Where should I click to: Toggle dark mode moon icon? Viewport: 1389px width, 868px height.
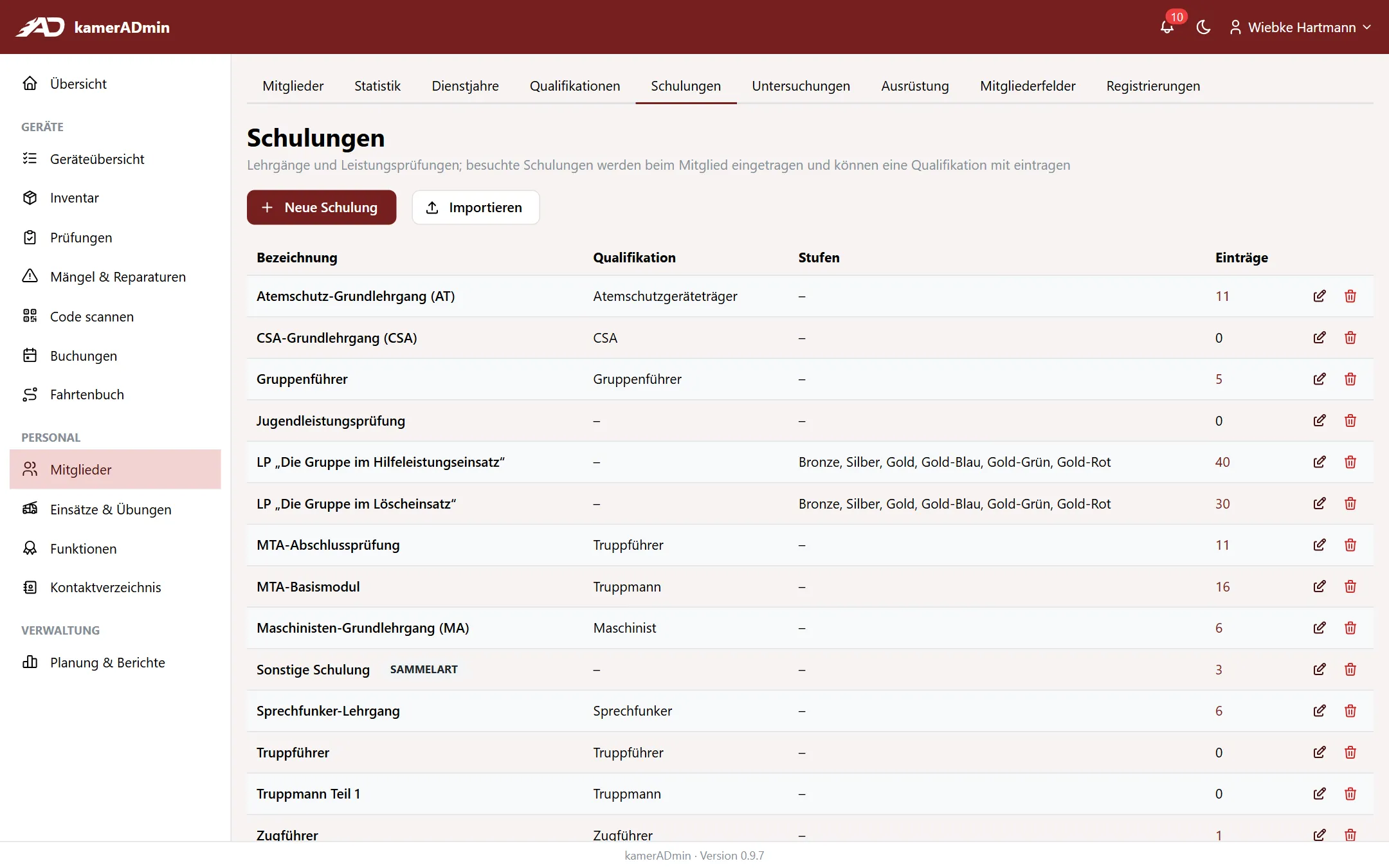[x=1203, y=27]
